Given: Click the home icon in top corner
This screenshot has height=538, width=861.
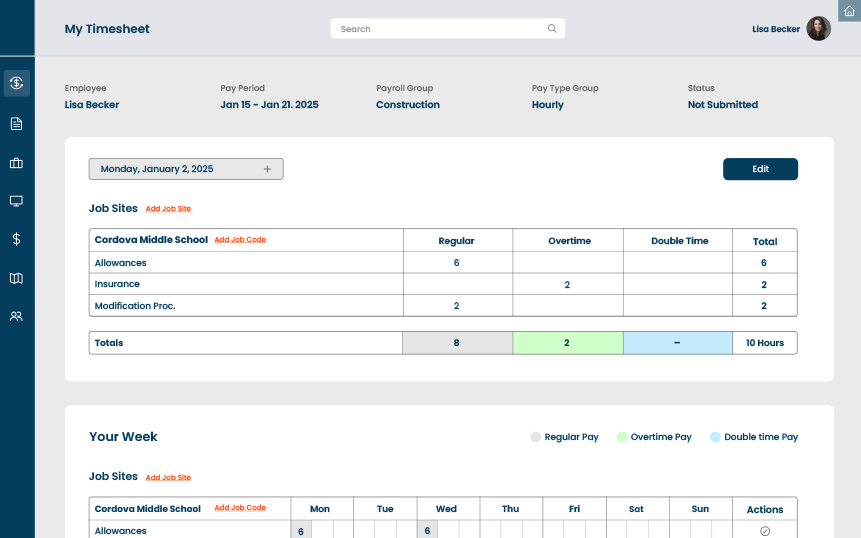Looking at the screenshot, I should (849, 10).
